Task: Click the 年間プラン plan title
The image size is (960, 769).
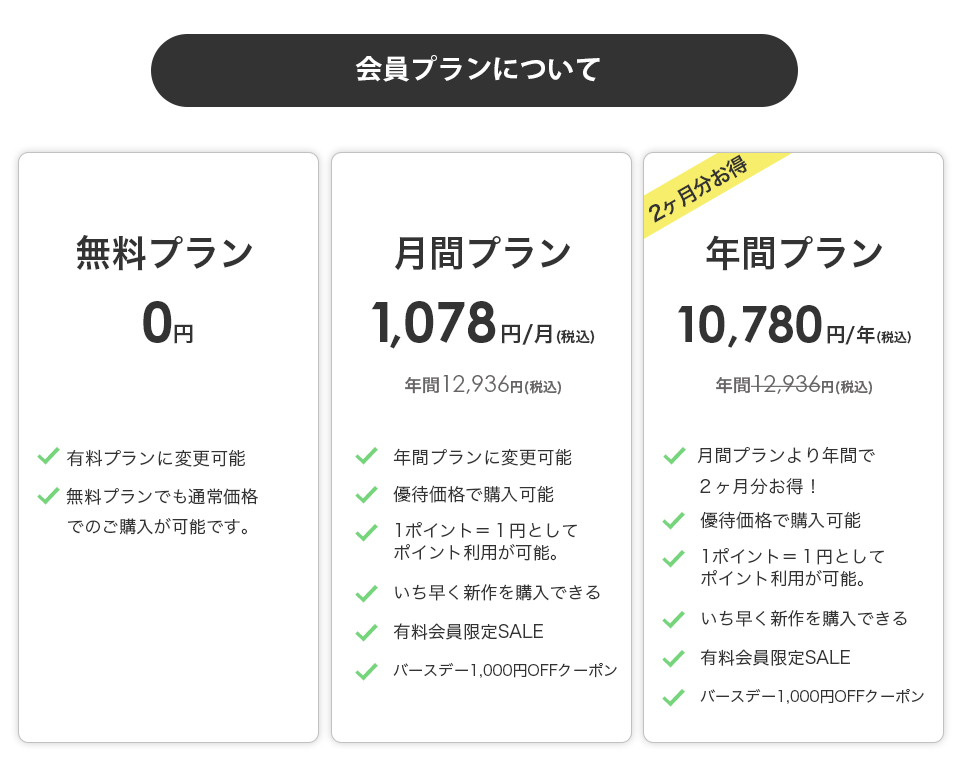Action: (x=794, y=253)
